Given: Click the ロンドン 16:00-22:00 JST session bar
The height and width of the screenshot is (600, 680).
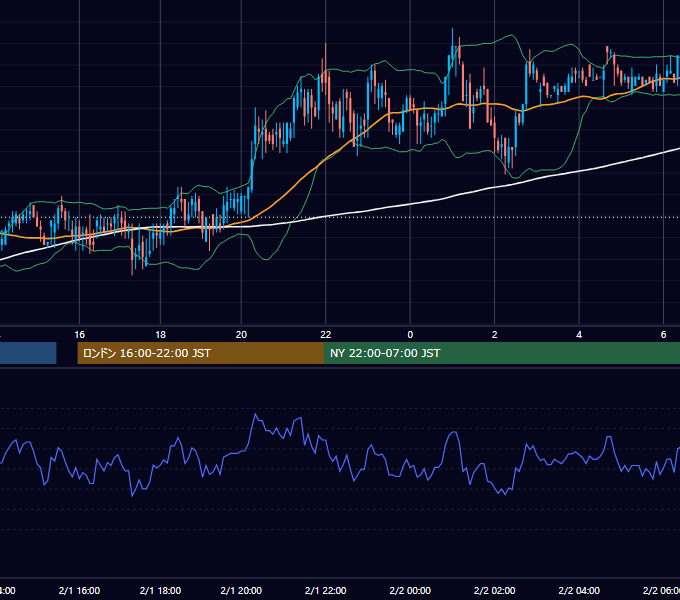Looking at the screenshot, I should click(200, 353).
